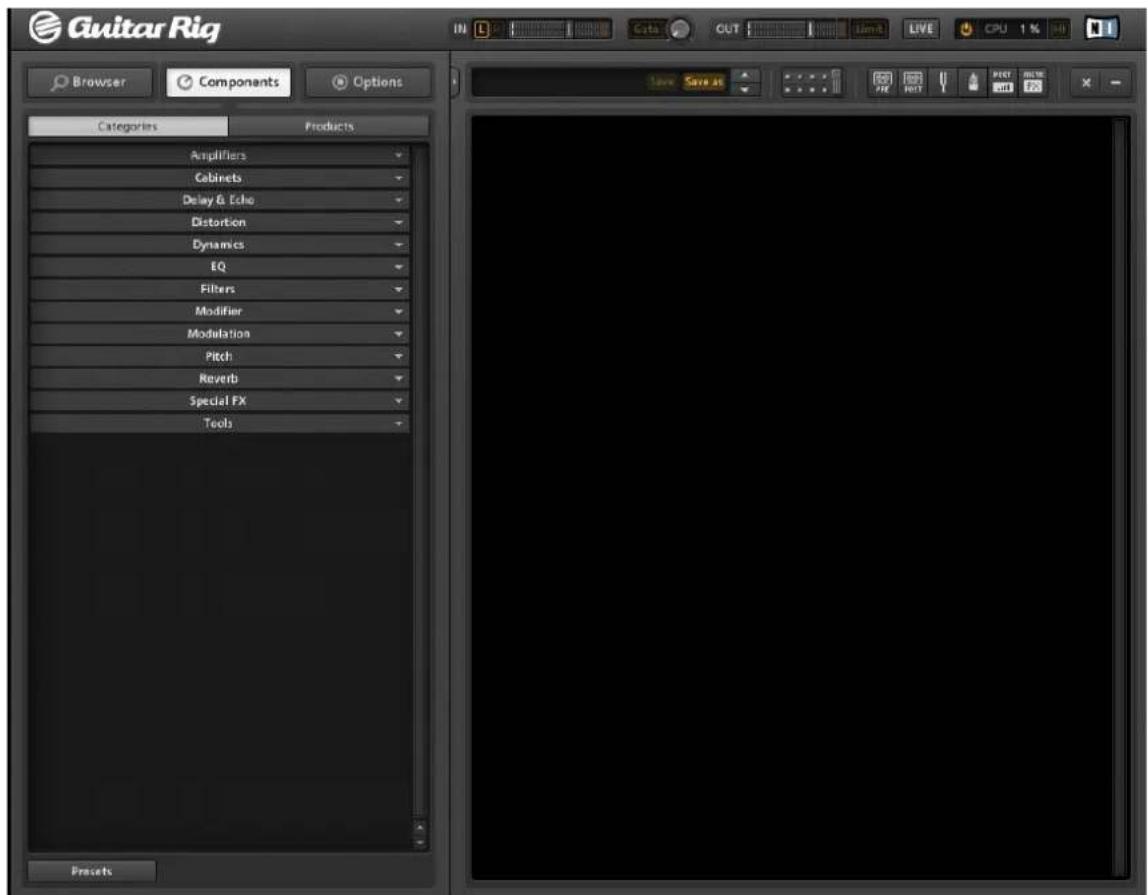Screen dimensions: 1148x895
Task: Click the Native Instruments NI logo
Action: pos(1102,29)
